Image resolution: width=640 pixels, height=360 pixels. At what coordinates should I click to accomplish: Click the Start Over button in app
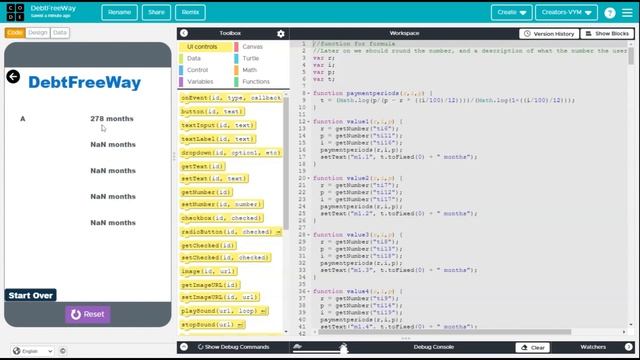(31, 295)
